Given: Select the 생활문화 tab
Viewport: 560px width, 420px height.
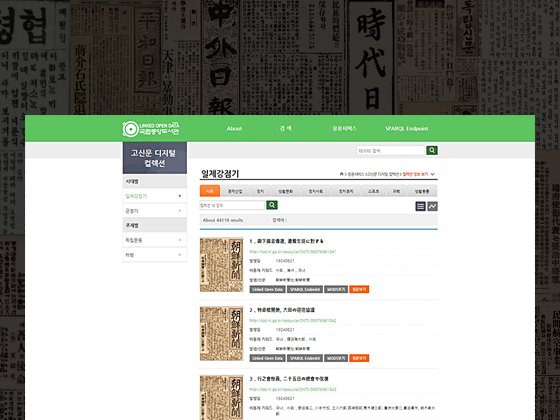Looking at the screenshot, I should click(286, 191).
